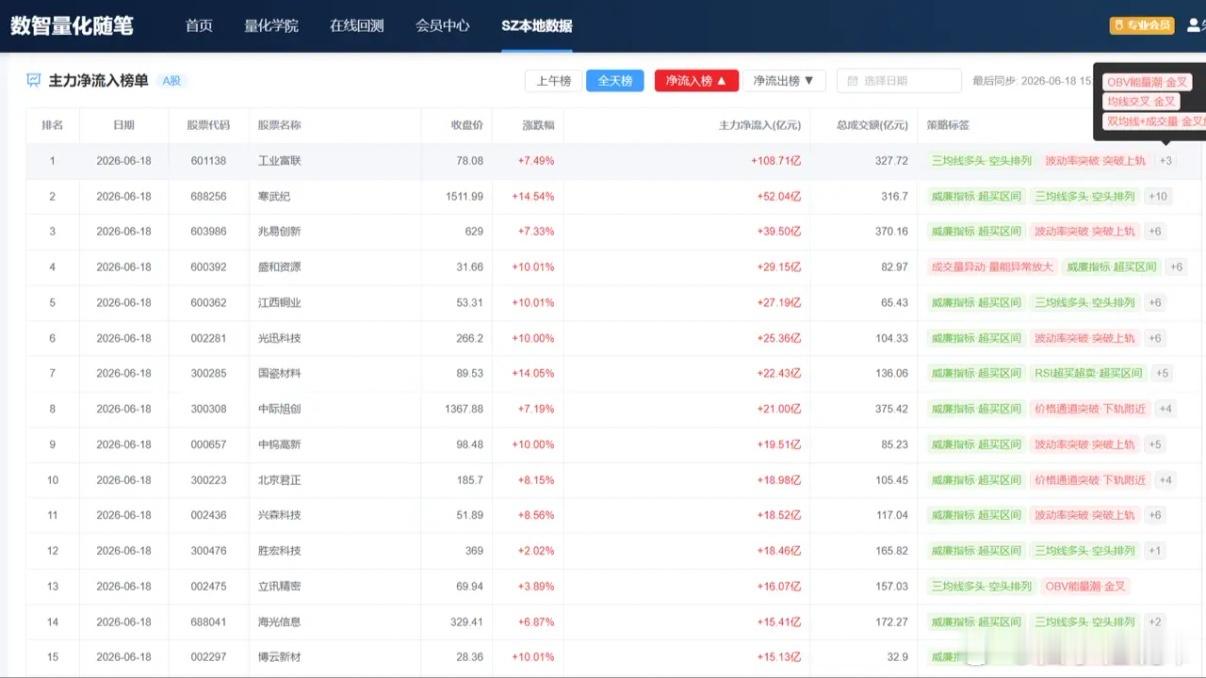Click the 涨跌幅 column header
The width and height of the screenshot is (1206, 678).
point(538,125)
